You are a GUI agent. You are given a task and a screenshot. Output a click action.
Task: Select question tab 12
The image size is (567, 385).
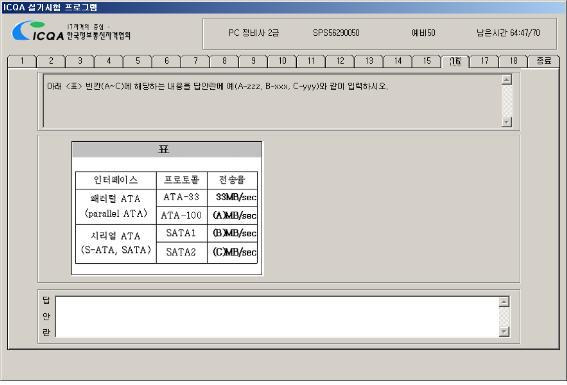point(340,61)
